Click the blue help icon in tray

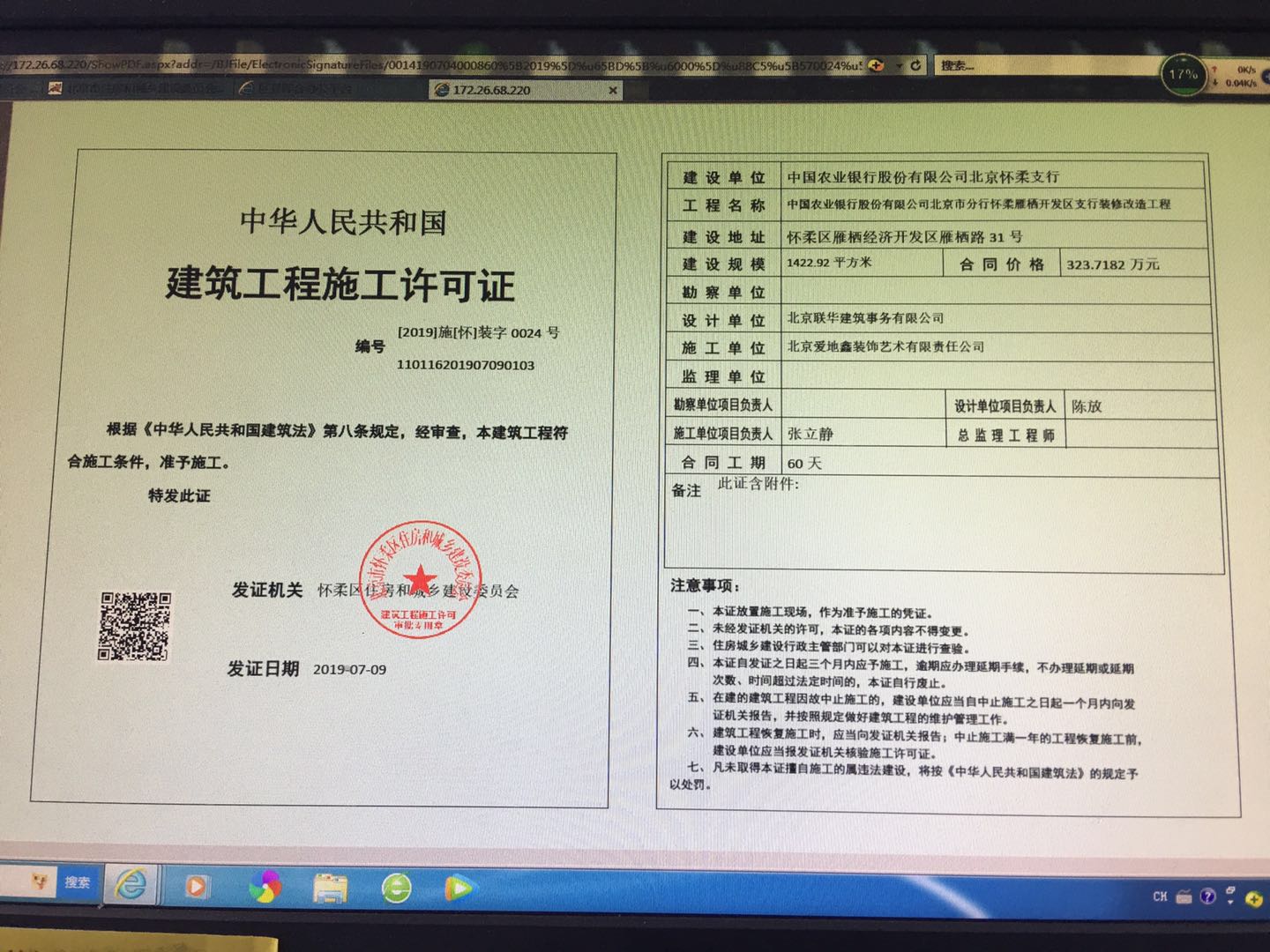pos(1207,897)
